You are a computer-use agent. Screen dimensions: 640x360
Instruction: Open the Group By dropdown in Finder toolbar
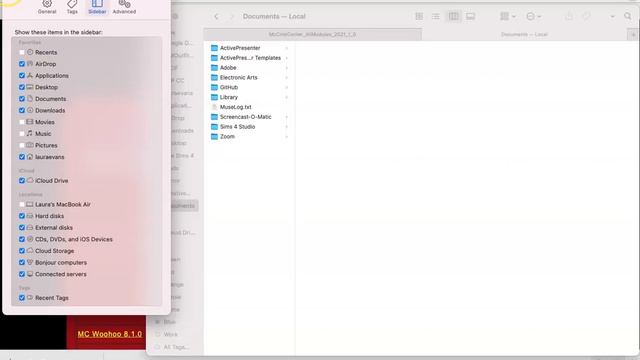[x=508, y=16]
